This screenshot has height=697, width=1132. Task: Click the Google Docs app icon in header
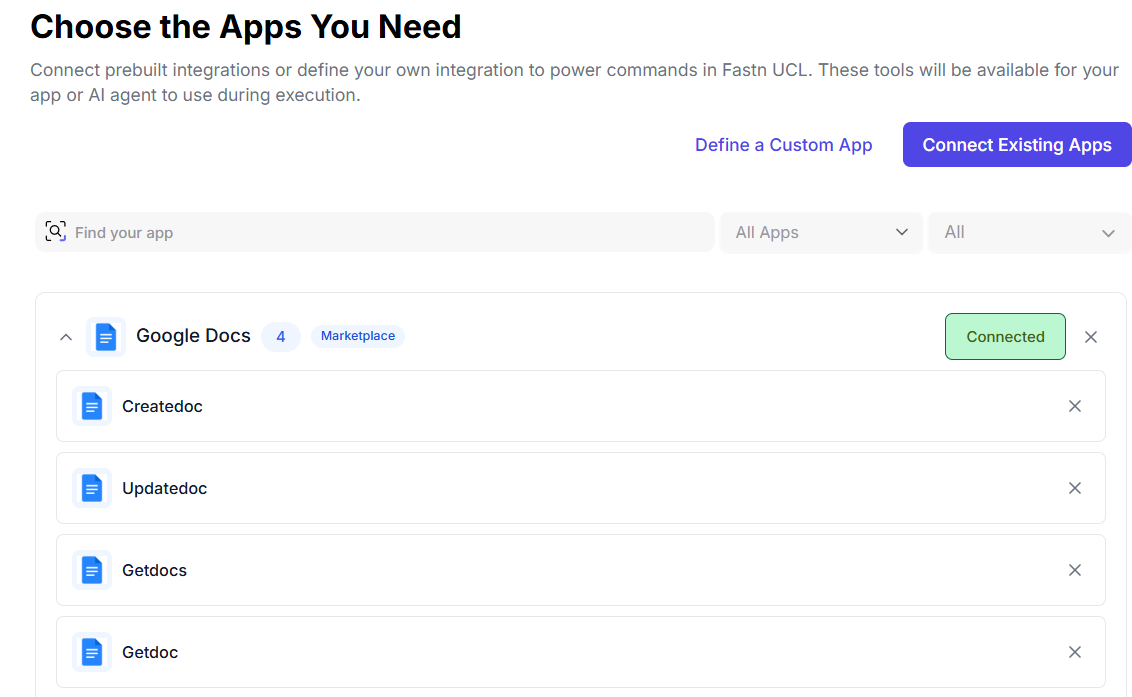pos(106,337)
